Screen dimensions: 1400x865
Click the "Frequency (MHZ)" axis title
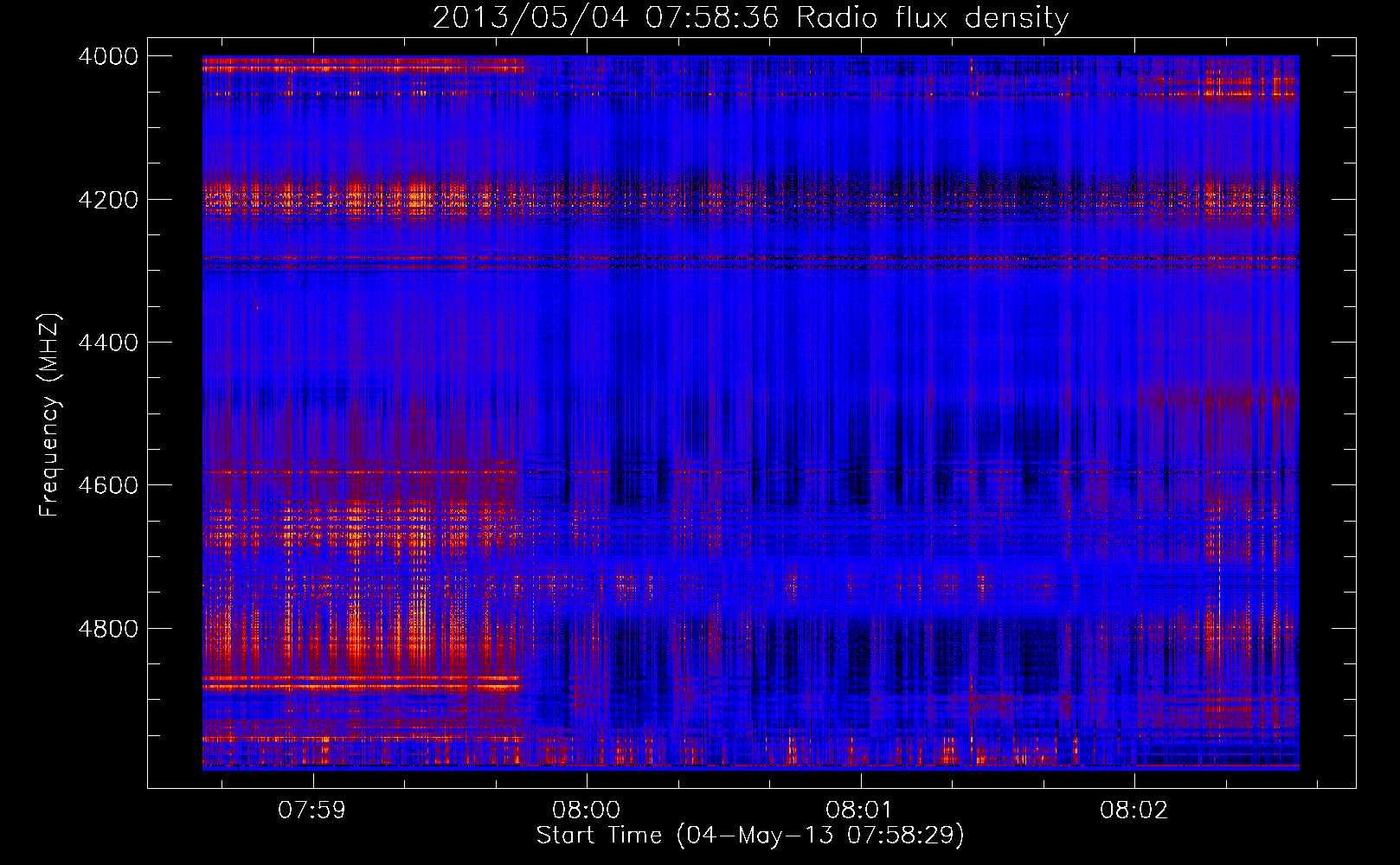pyautogui.click(x=49, y=415)
